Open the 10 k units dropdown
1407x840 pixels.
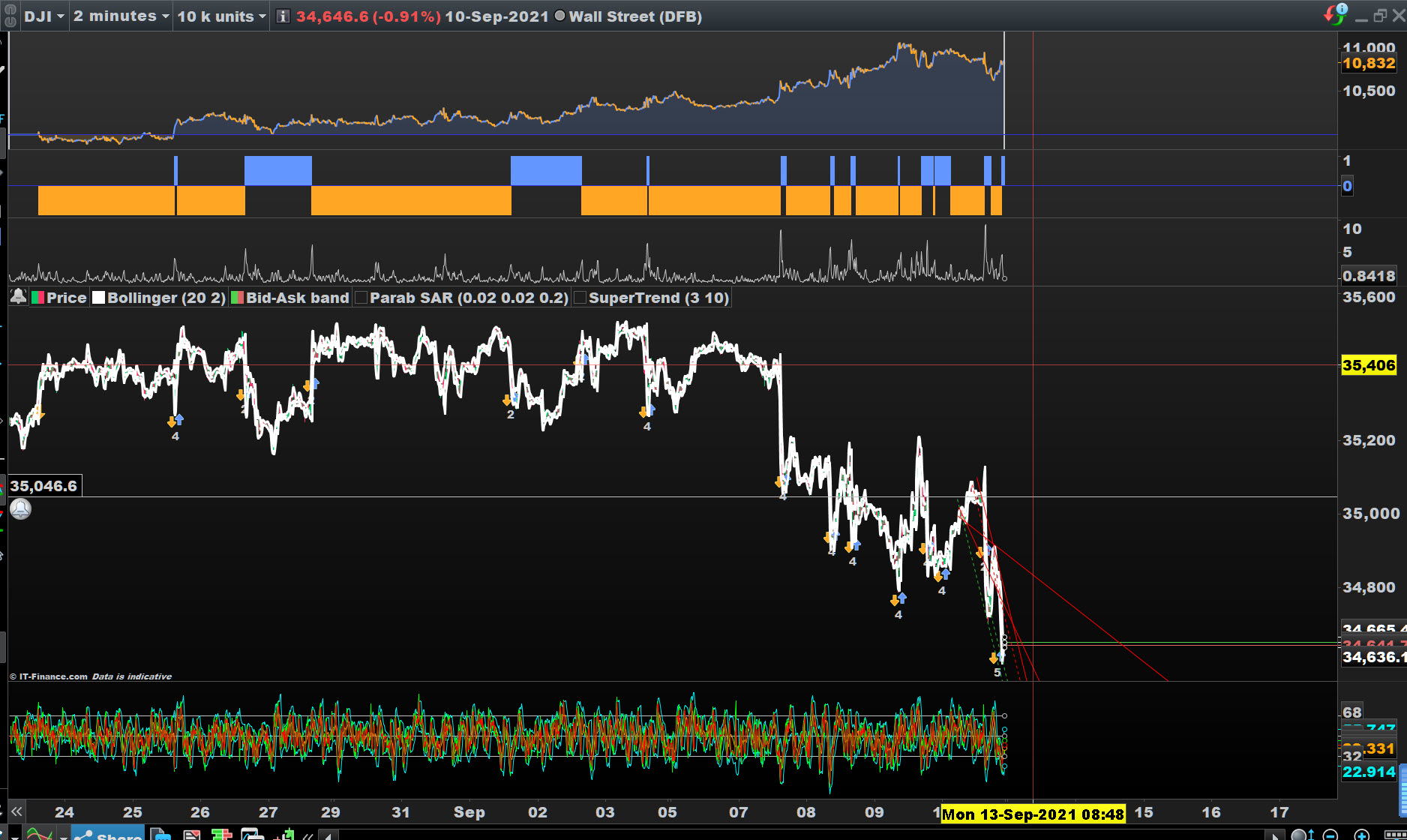(x=221, y=16)
